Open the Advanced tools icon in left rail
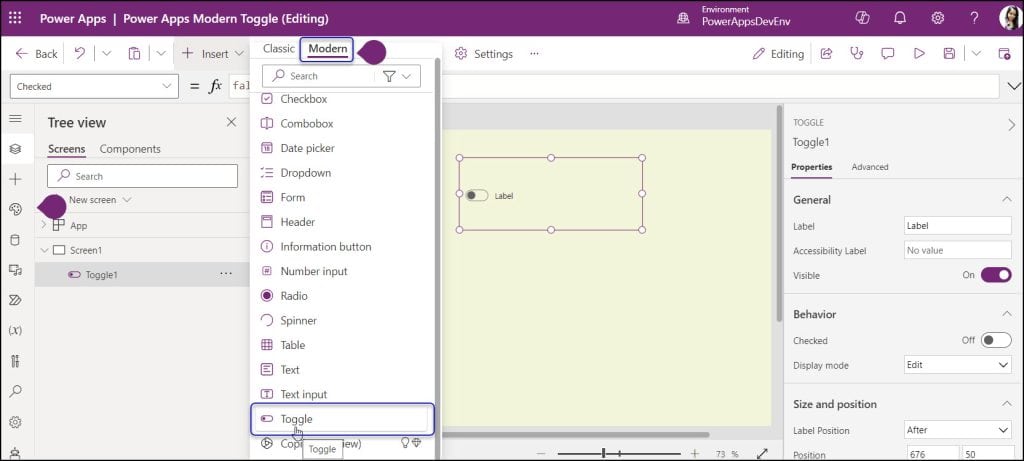Viewport: 1024px width, 461px height. coord(15,360)
